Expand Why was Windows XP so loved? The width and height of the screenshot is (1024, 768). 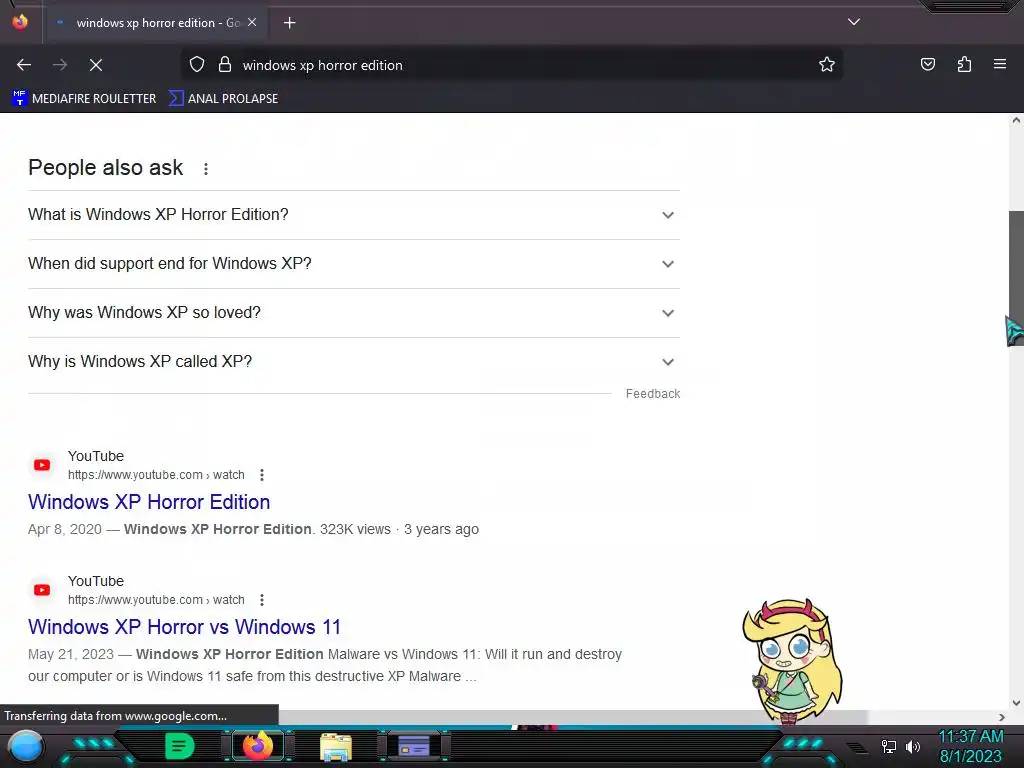click(353, 313)
